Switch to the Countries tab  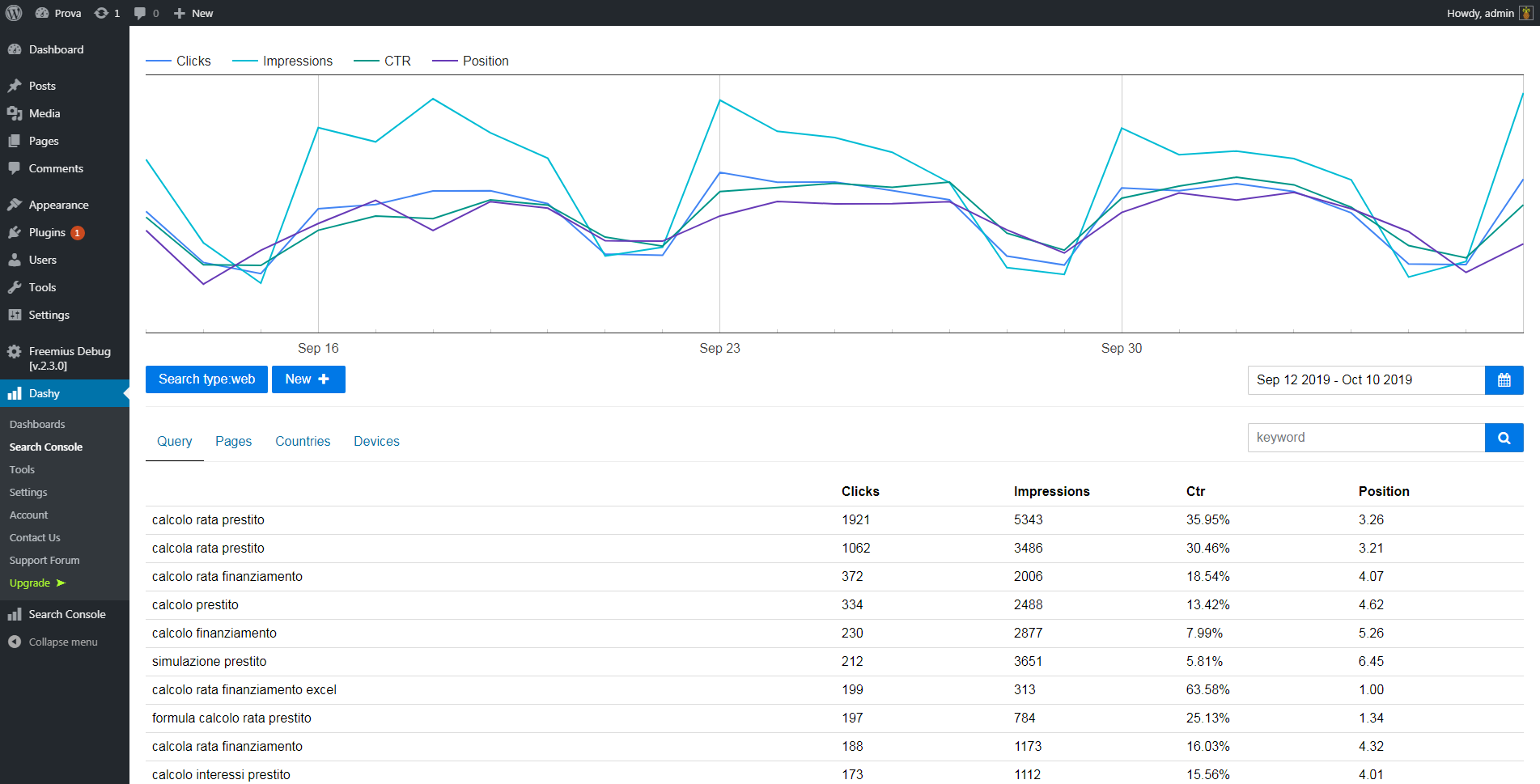(303, 441)
